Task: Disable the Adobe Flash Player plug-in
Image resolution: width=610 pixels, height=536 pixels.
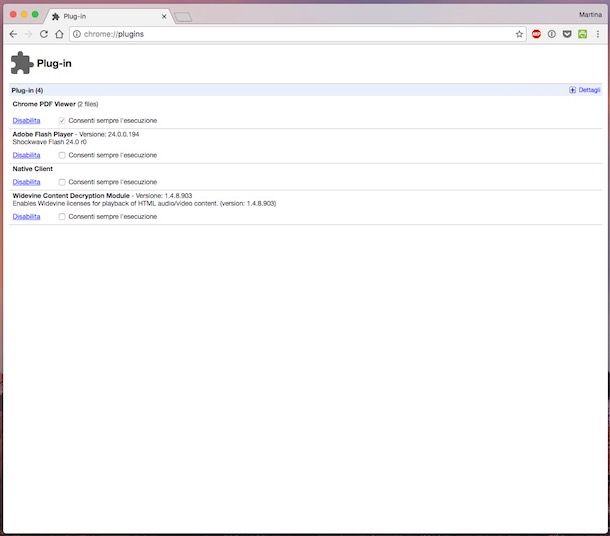Action: click(x=26, y=155)
